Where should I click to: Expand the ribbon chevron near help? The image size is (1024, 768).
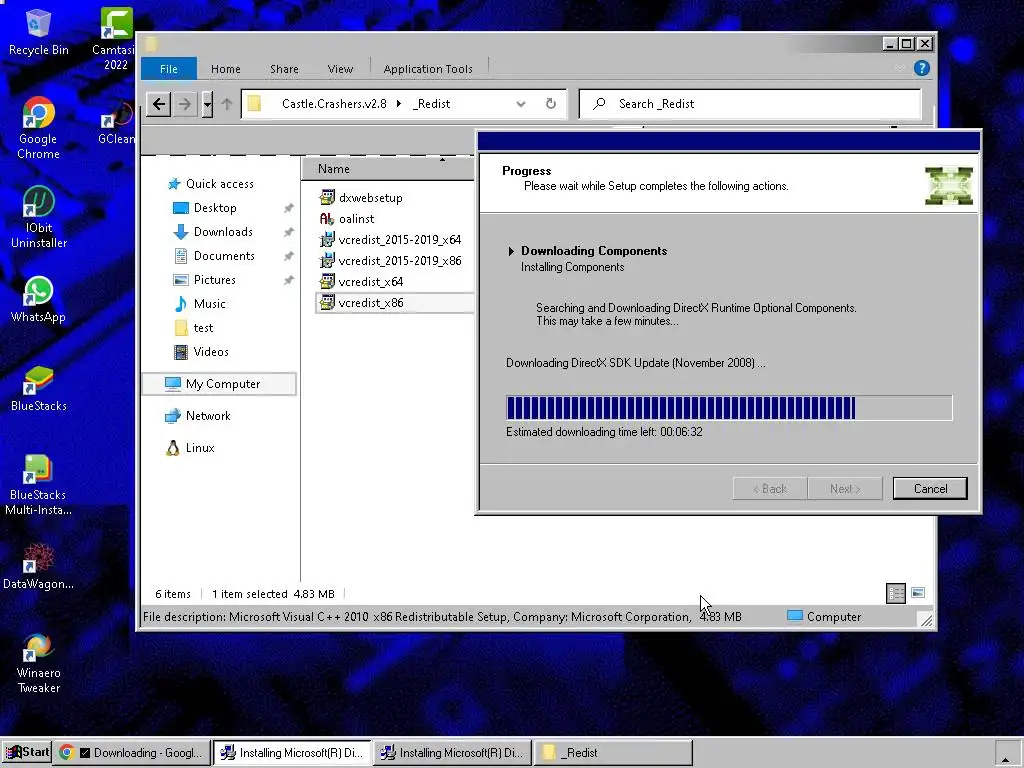899,68
